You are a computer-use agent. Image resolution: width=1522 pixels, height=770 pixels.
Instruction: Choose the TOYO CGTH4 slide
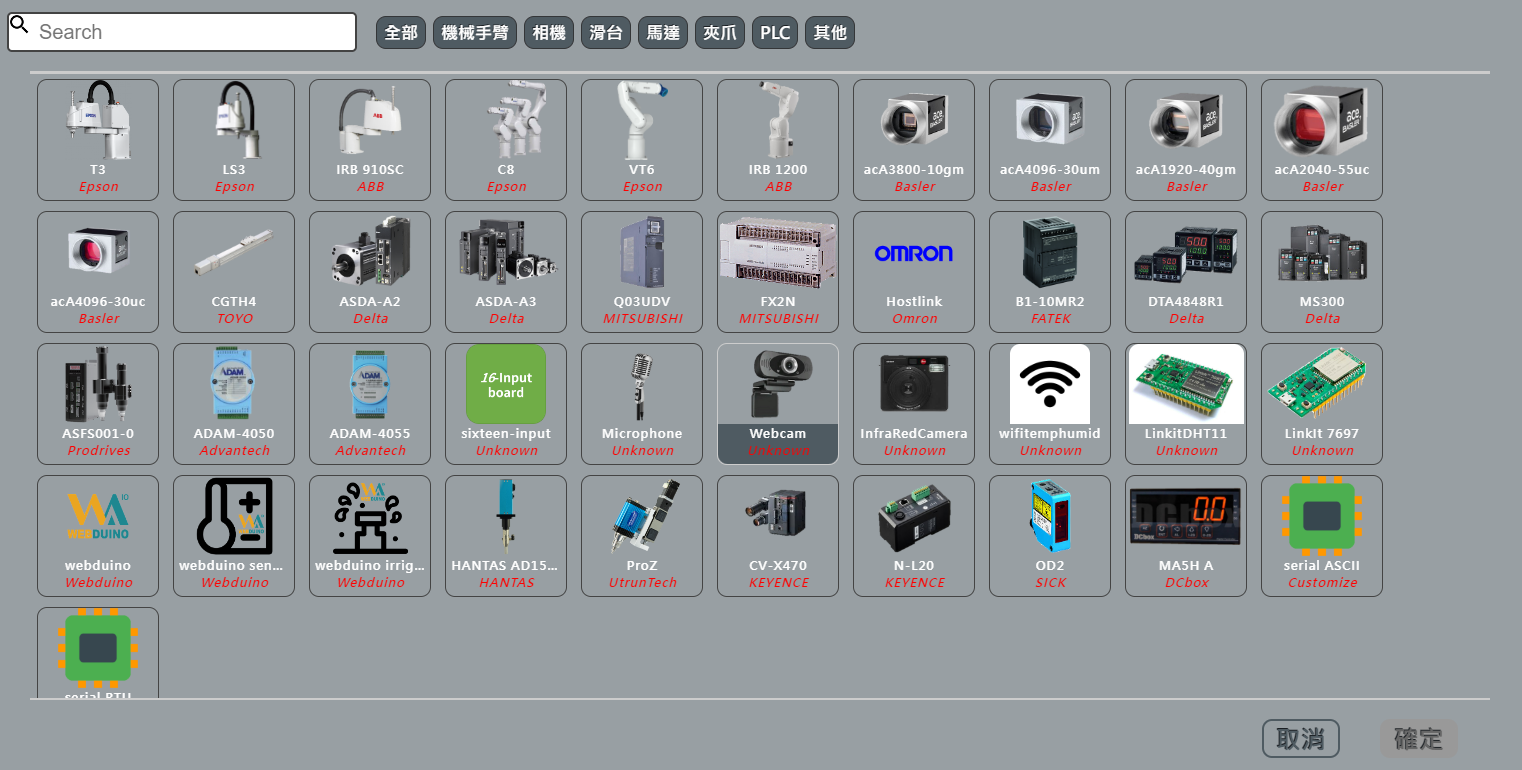(x=234, y=272)
